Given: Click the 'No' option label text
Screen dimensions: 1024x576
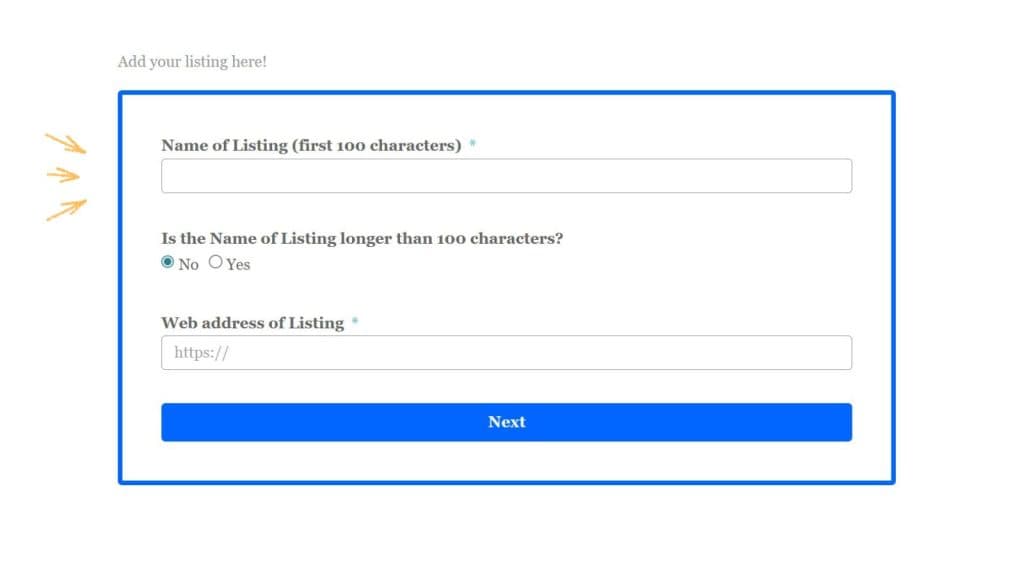Looking at the screenshot, I should tap(189, 265).
